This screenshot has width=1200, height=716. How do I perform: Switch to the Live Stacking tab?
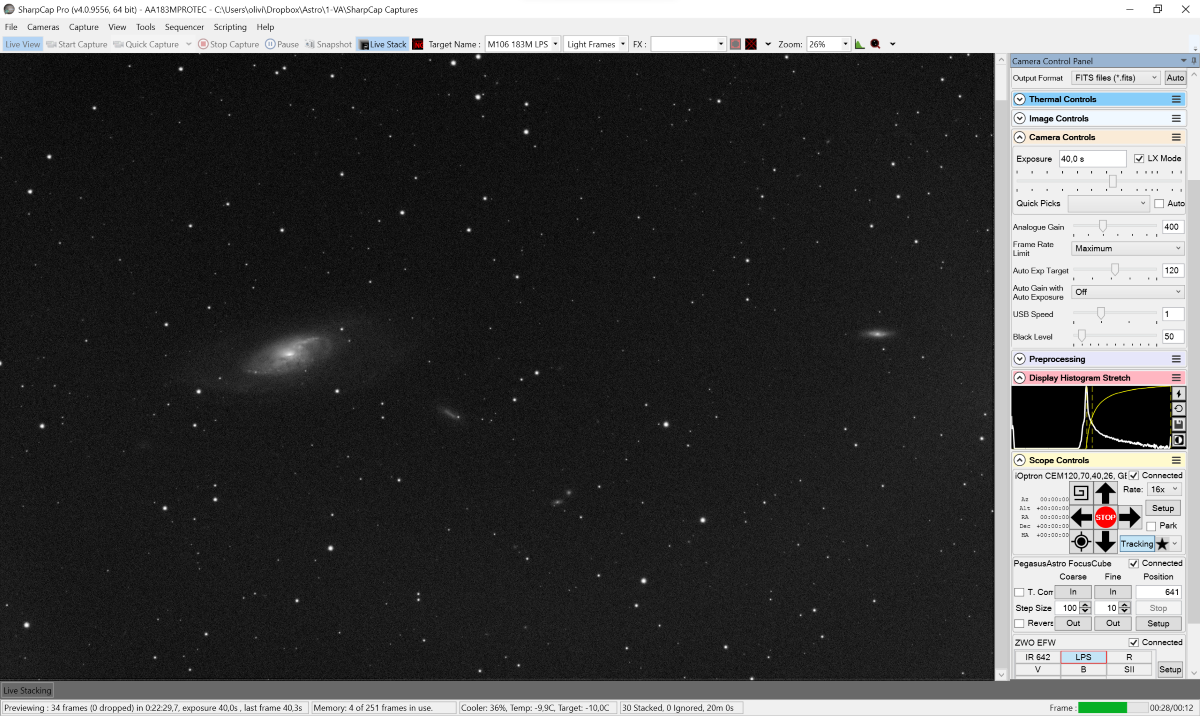(27, 690)
